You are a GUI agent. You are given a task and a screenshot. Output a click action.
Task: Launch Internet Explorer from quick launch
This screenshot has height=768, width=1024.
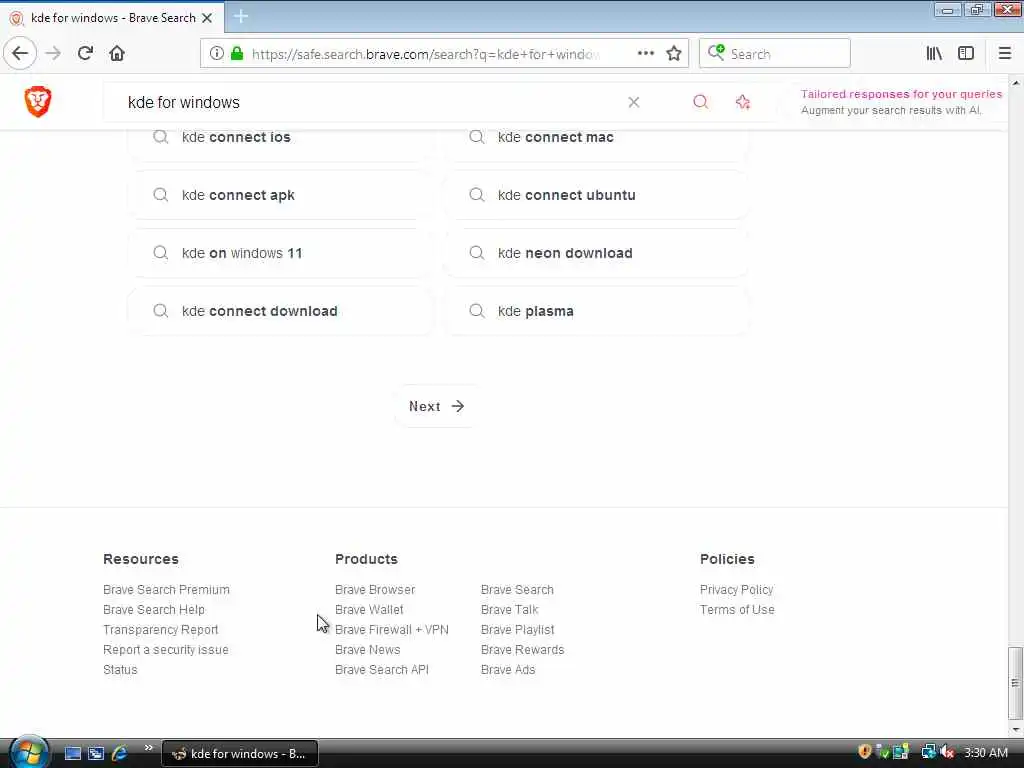coord(120,754)
